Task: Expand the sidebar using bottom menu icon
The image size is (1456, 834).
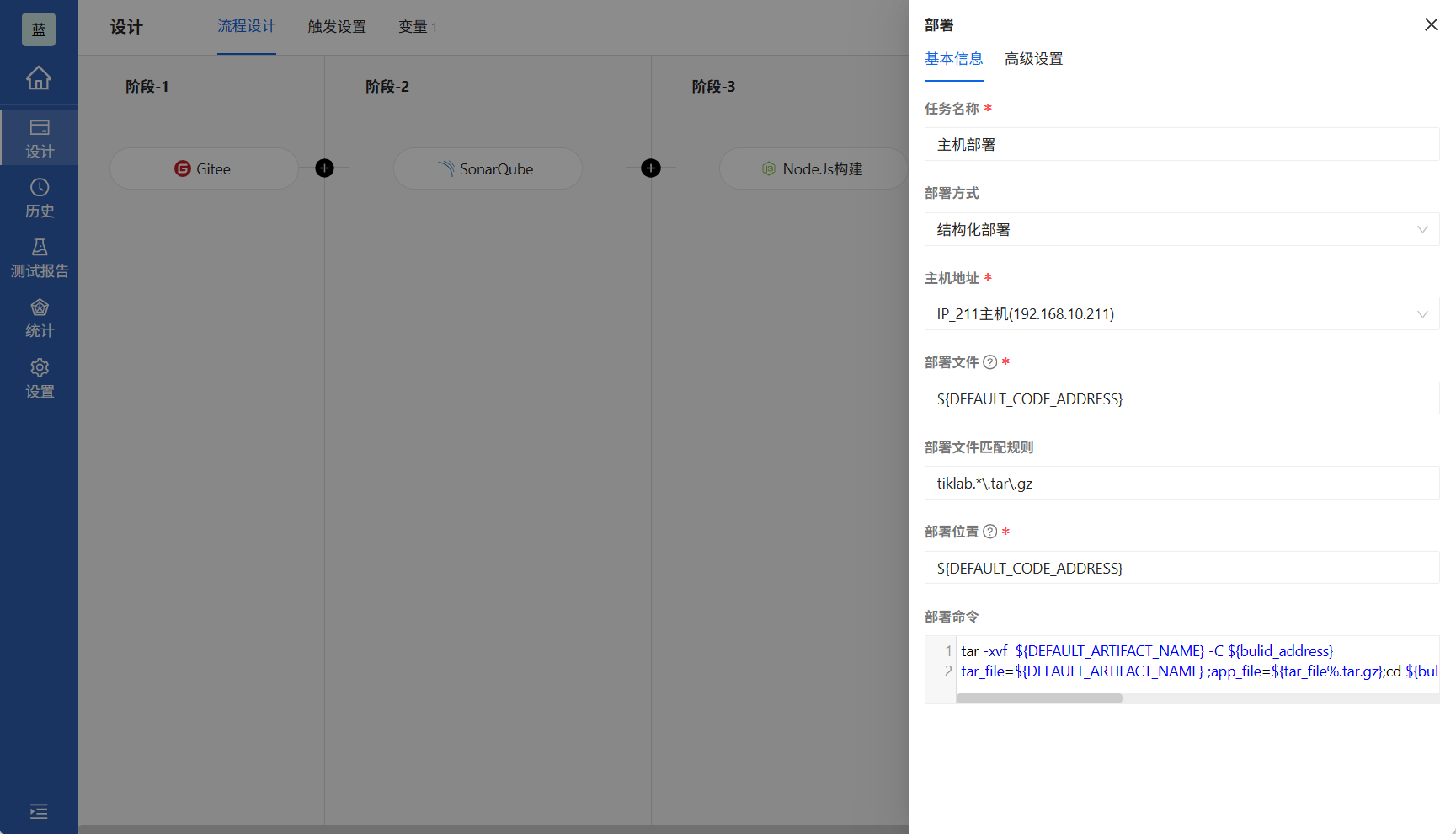Action: (39, 811)
